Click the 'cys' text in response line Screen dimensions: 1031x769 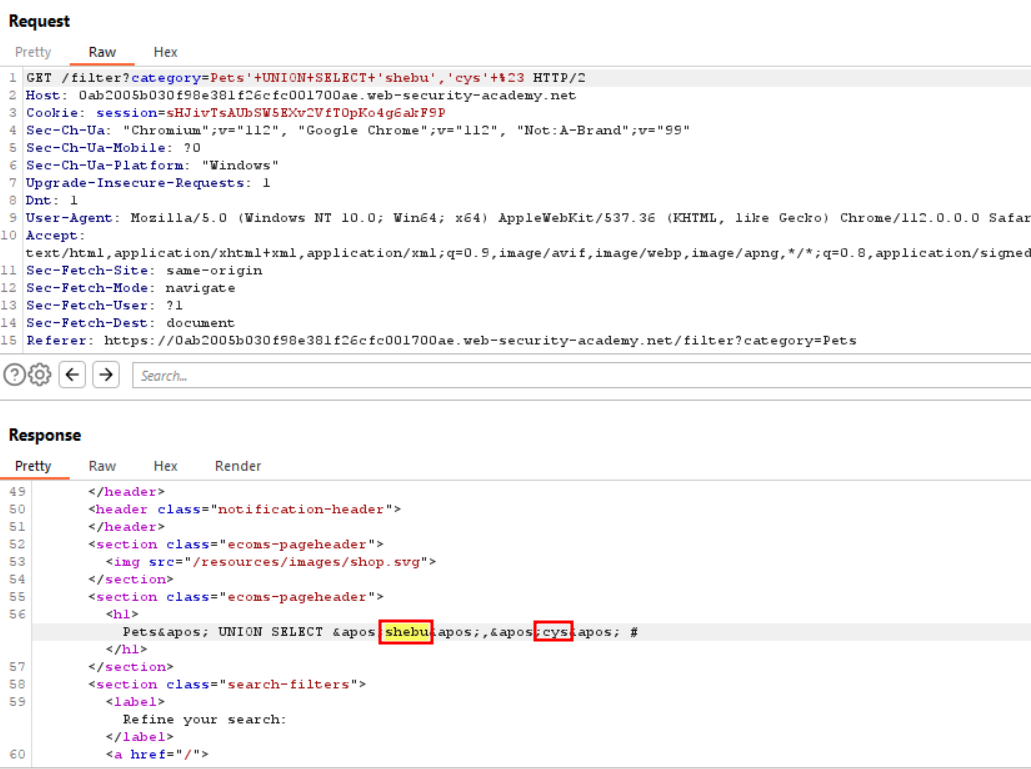[x=555, y=632]
